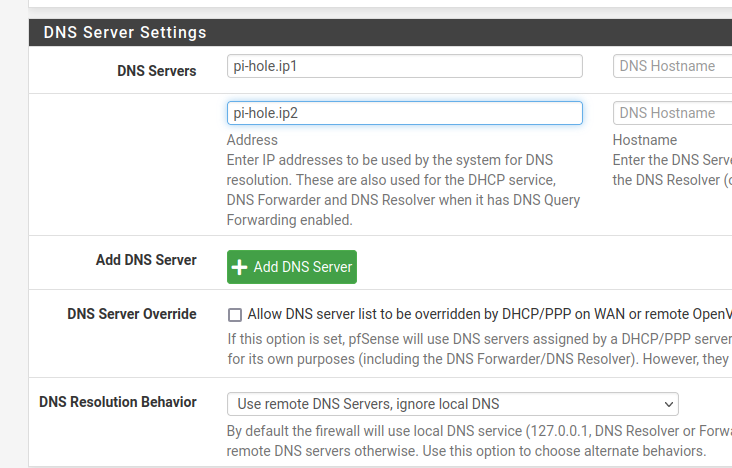Viewport: 732px width, 468px height.
Task: Select the second DNS Hostname input
Action: [672, 113]
